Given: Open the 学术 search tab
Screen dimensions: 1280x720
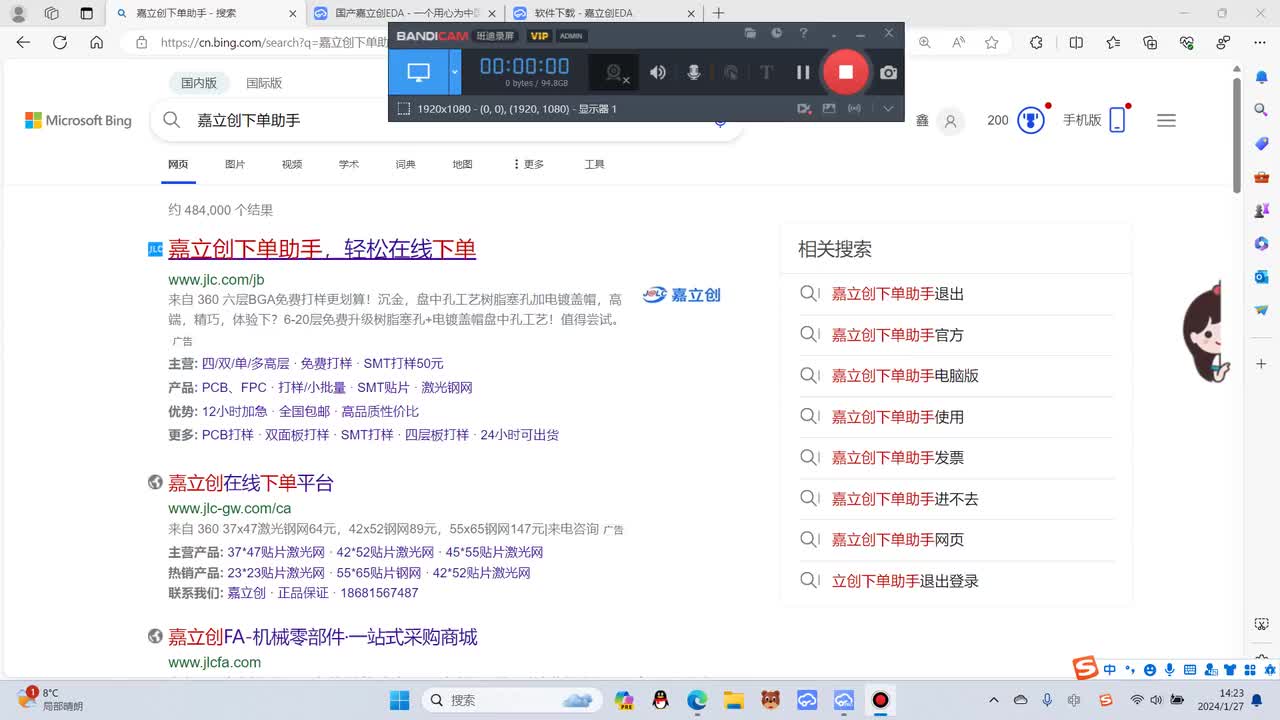Looking at the screenshot, I should [349, 164].
